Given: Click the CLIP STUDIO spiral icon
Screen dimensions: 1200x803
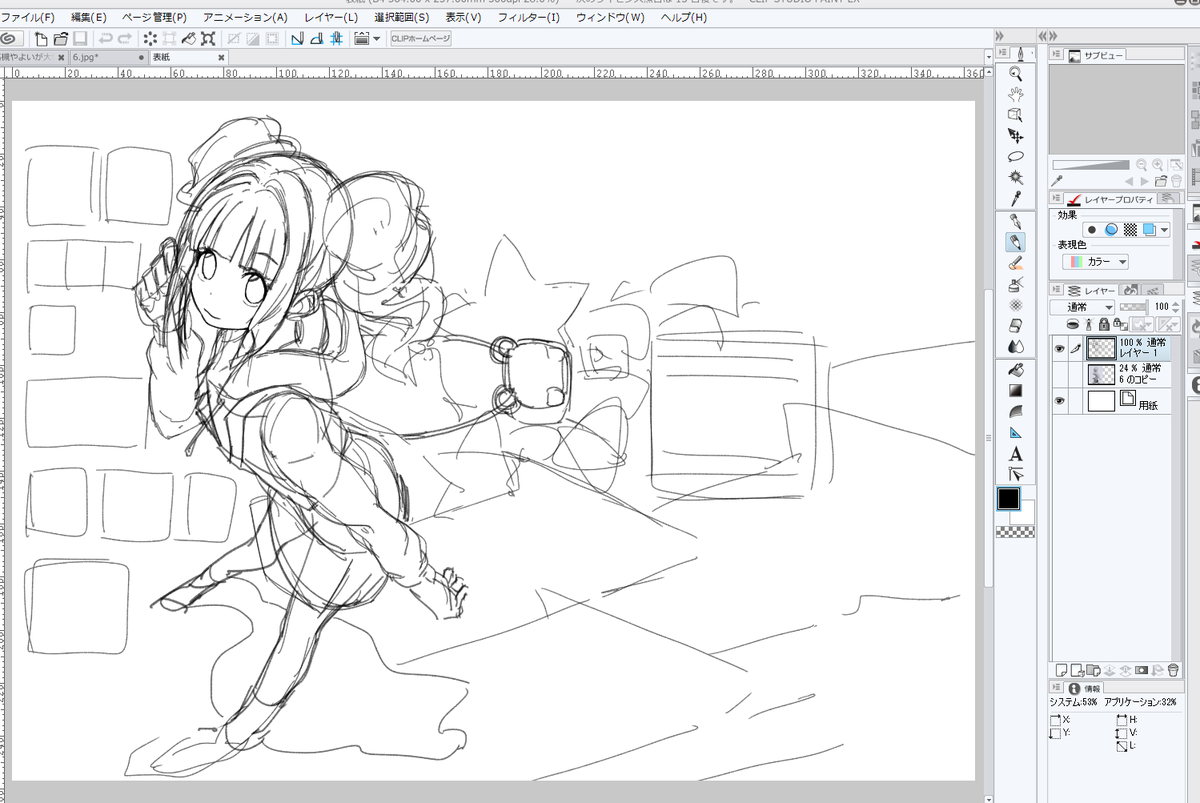Looking at the screenshot, I should coord(10,39).
